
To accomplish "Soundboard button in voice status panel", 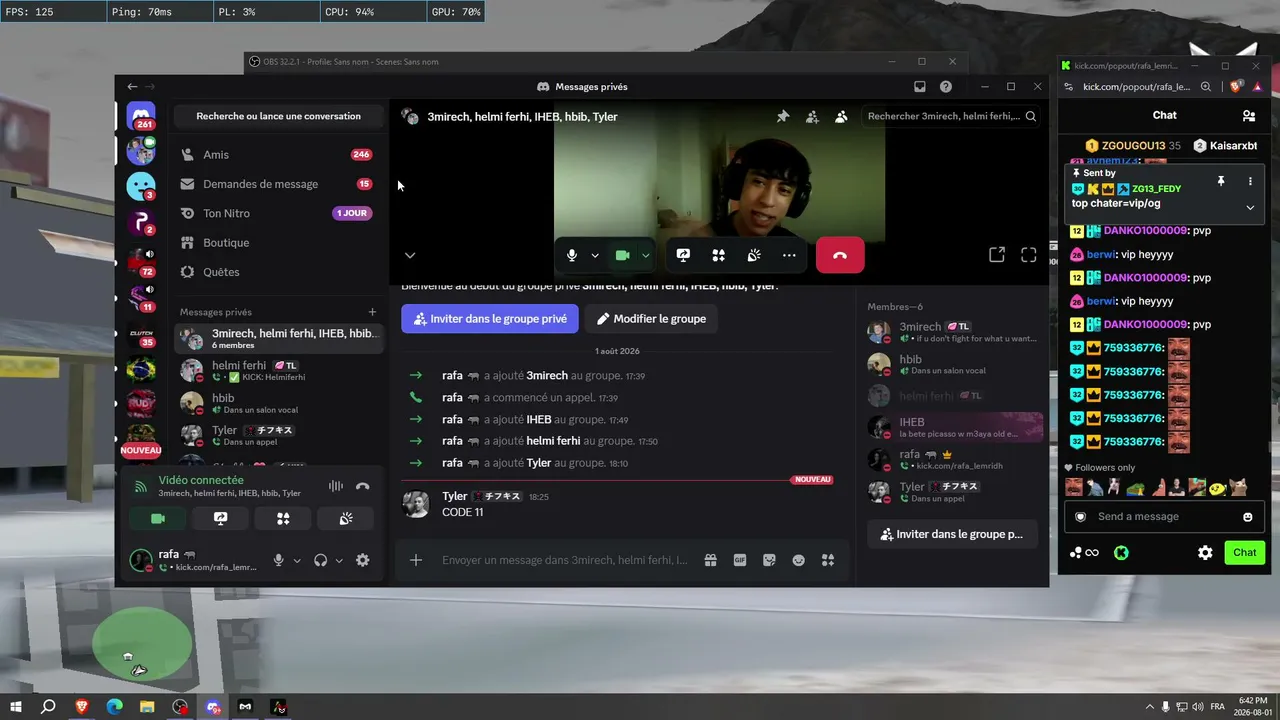I will click(x=346, y=518).
